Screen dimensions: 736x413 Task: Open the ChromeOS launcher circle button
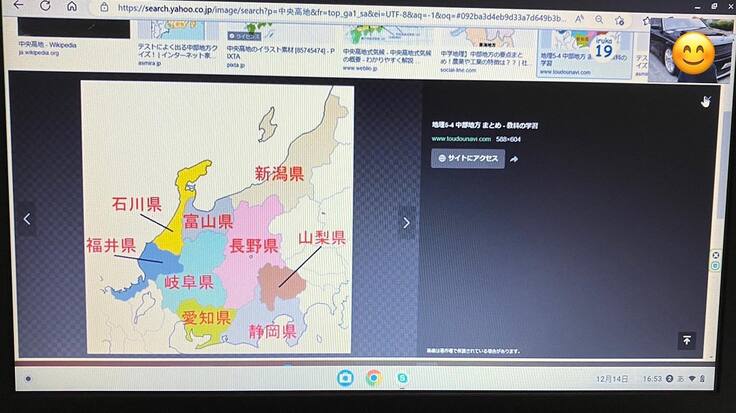29,379
